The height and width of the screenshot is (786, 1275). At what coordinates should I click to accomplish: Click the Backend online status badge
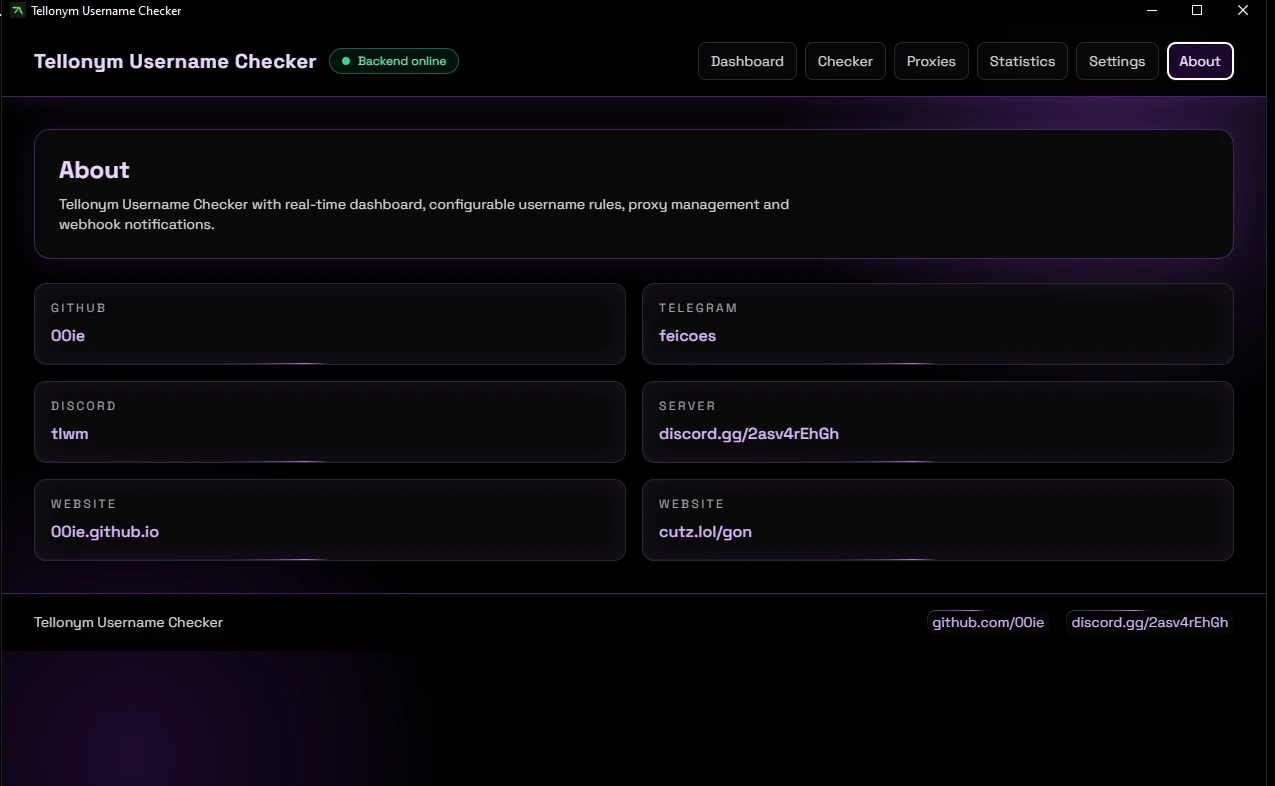tap(394, 61)
